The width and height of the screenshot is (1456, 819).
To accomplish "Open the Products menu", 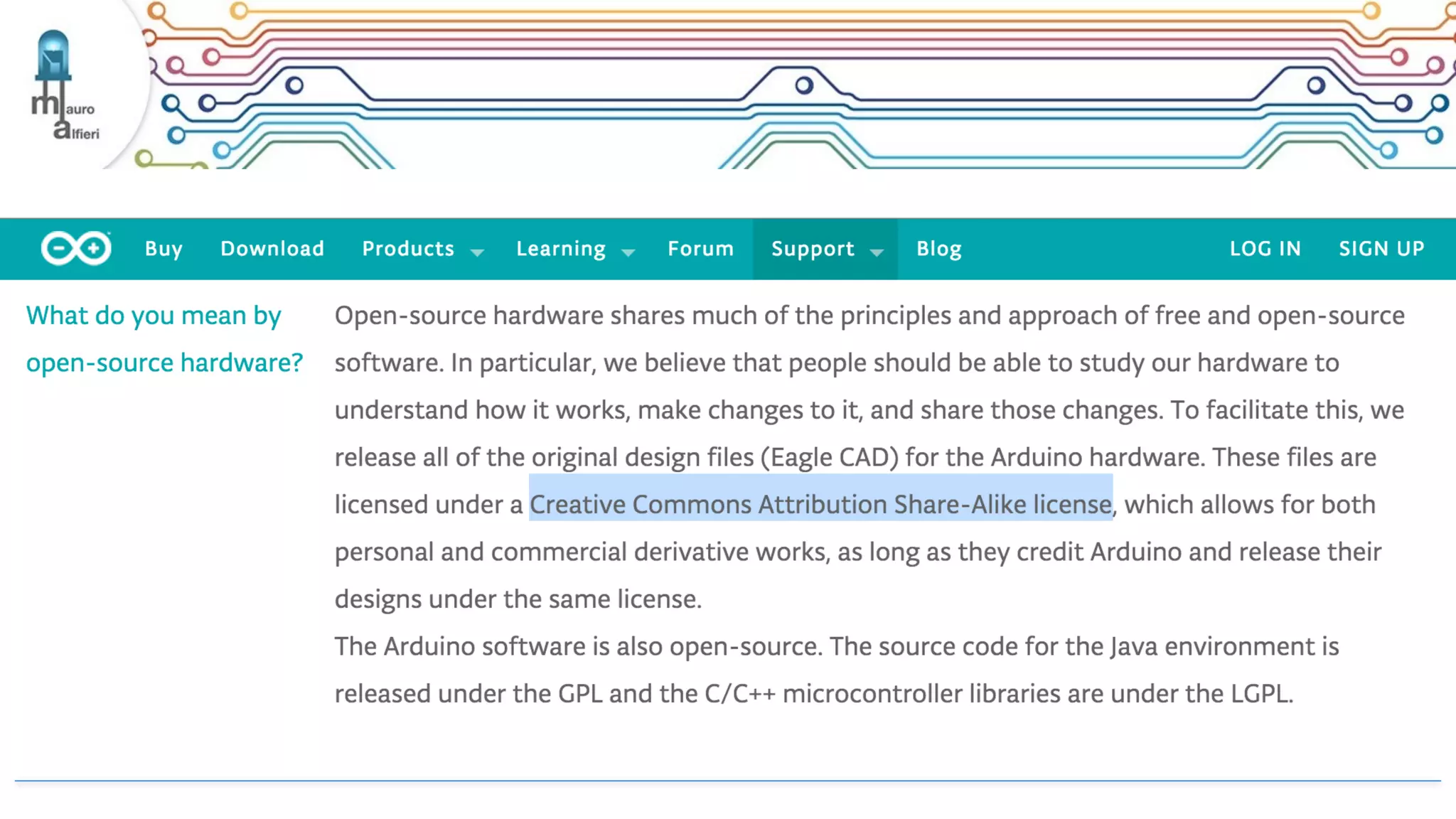I will 408,248.
